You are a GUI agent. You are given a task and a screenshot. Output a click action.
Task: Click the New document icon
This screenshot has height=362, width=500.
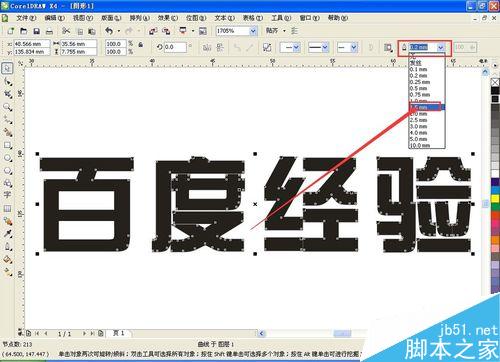click(x=11, y=31)
